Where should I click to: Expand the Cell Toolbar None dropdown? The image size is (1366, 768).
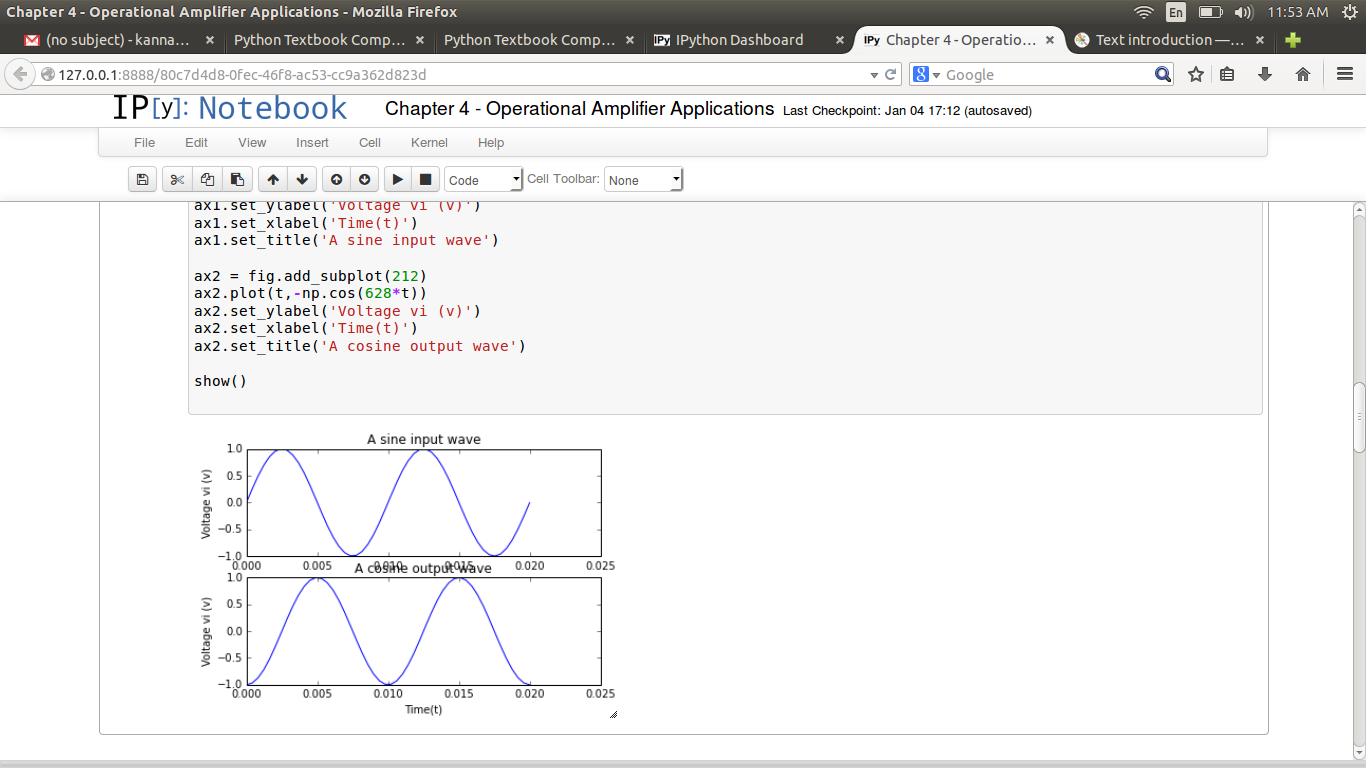point(643,180)
